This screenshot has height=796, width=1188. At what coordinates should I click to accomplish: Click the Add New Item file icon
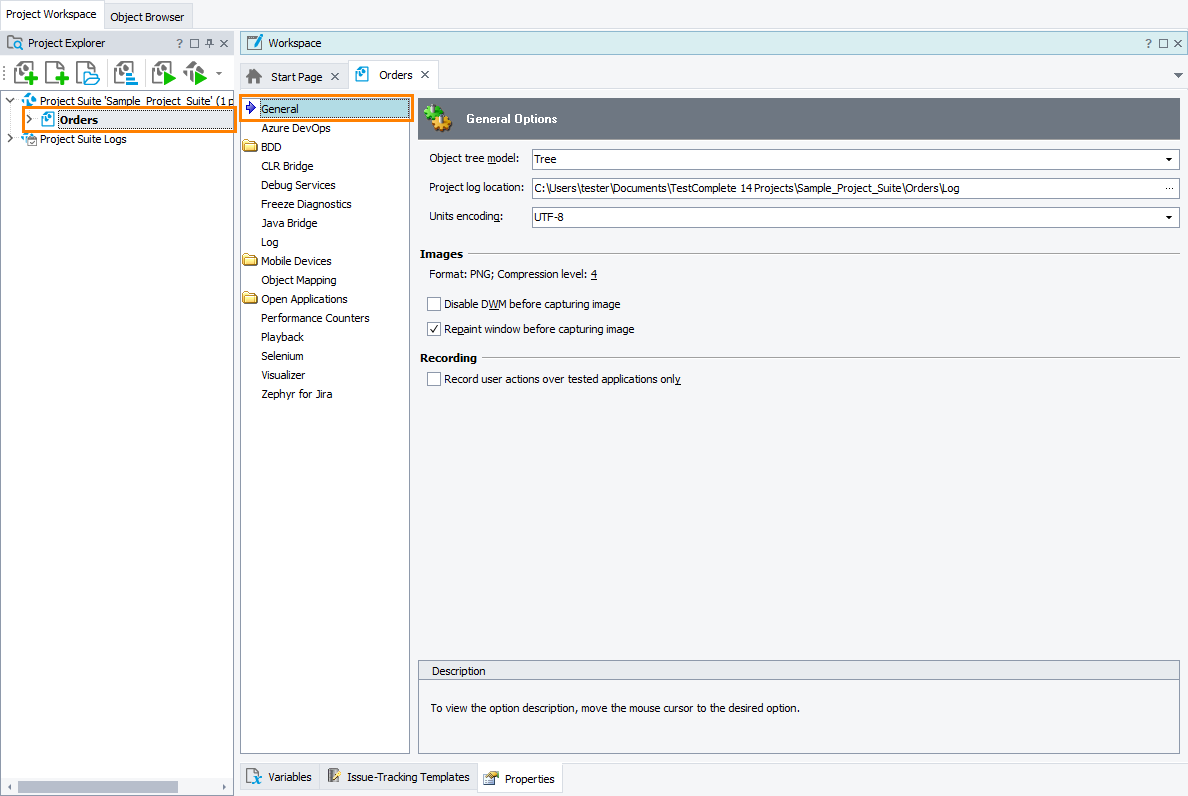[58, 73]
